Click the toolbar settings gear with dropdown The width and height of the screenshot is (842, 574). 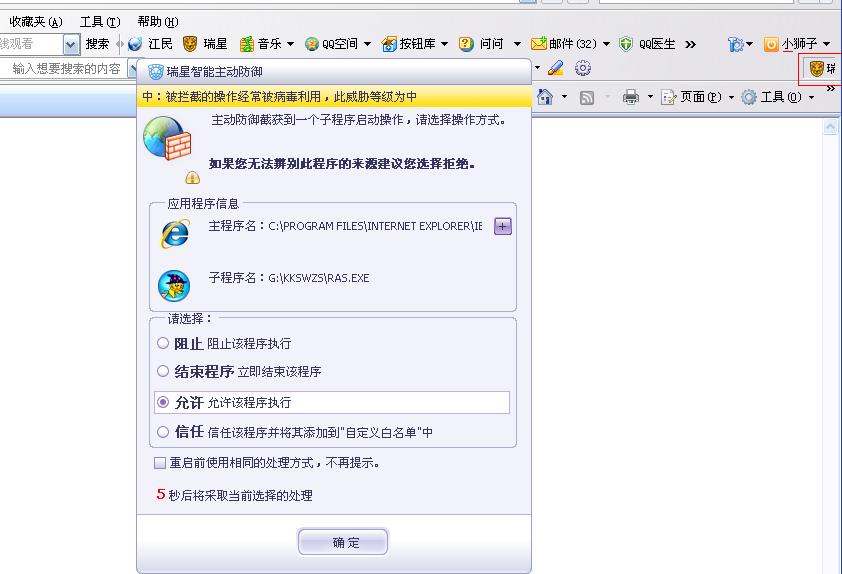tap(739, 44)
